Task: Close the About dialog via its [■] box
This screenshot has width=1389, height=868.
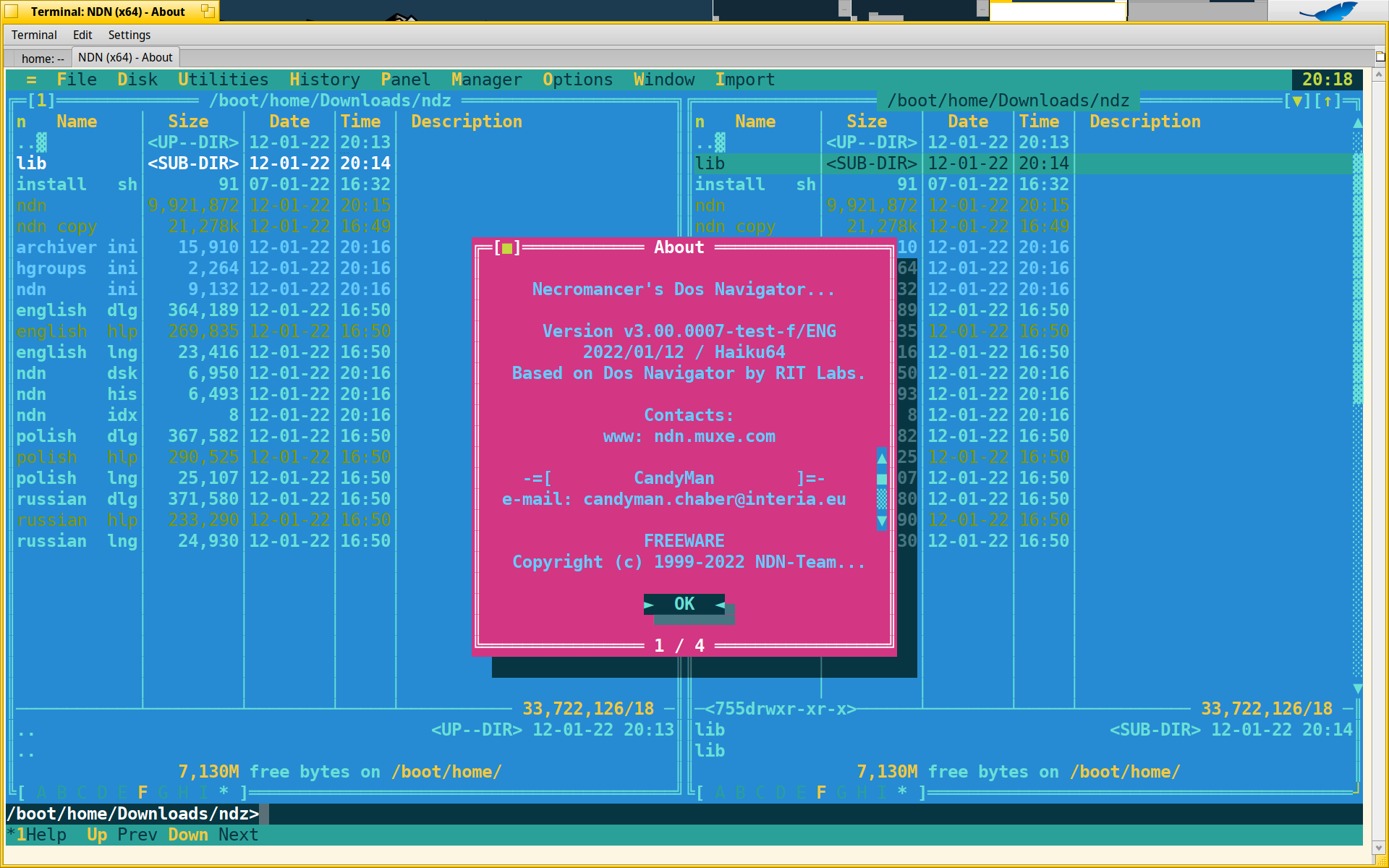Action: coord(507,248)
